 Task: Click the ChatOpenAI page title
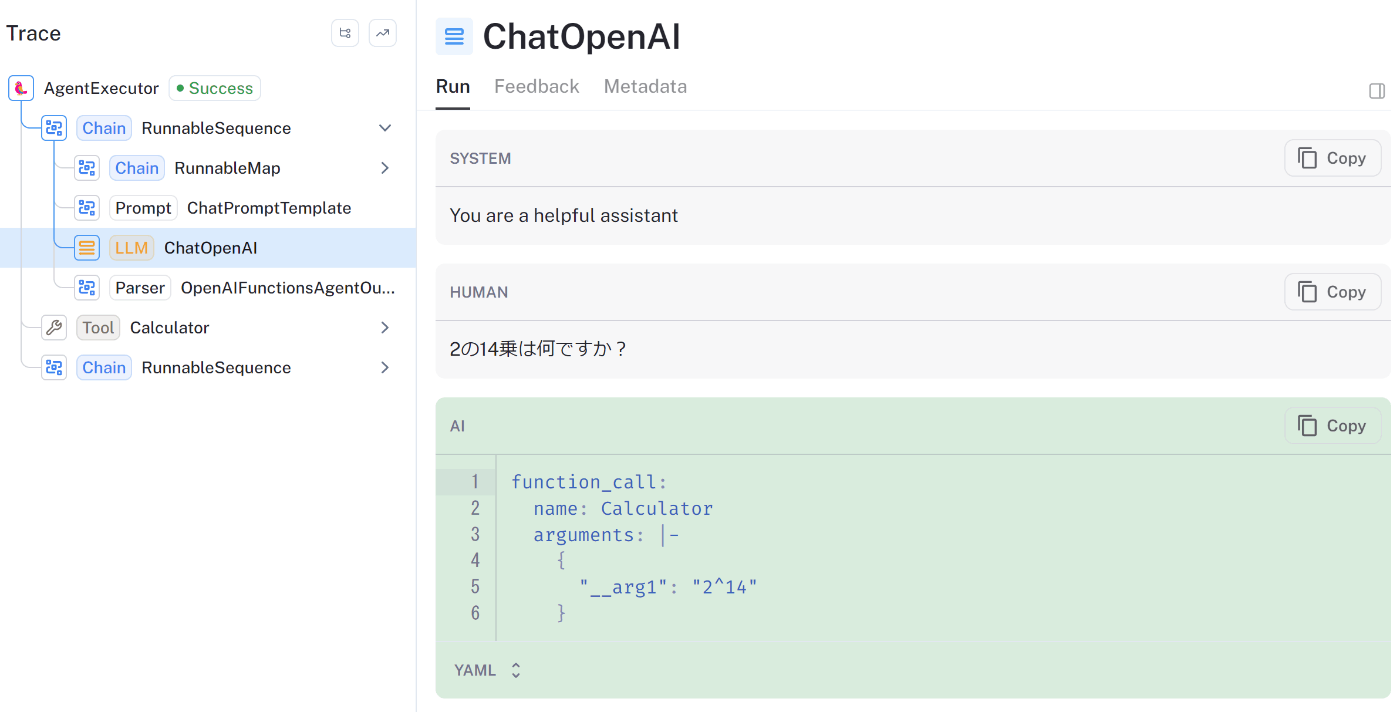[x=582, y=37]
